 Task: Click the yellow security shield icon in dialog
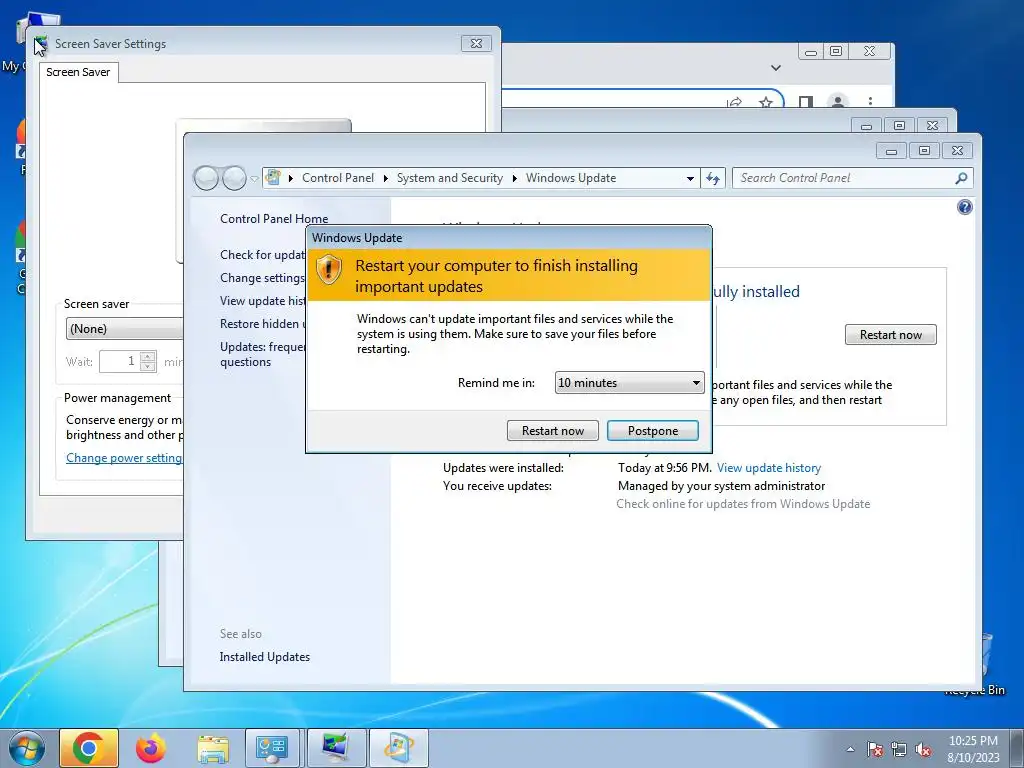329,269
